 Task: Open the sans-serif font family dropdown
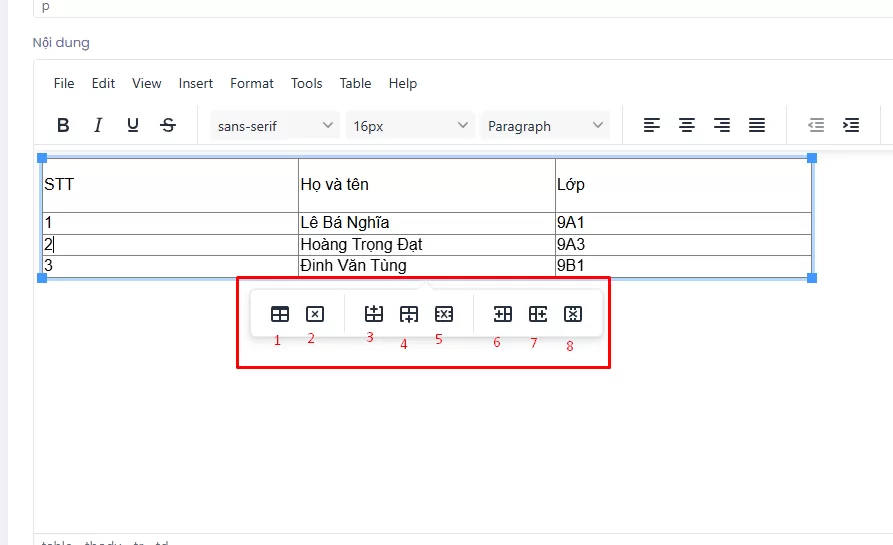pos(276,126)
